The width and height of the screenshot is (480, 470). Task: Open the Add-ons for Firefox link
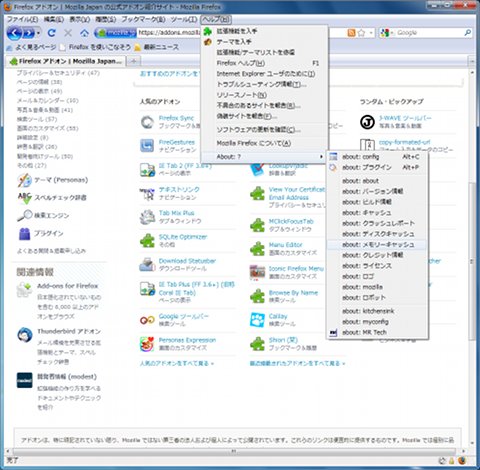pyautogui.click(x=68, y=286)
